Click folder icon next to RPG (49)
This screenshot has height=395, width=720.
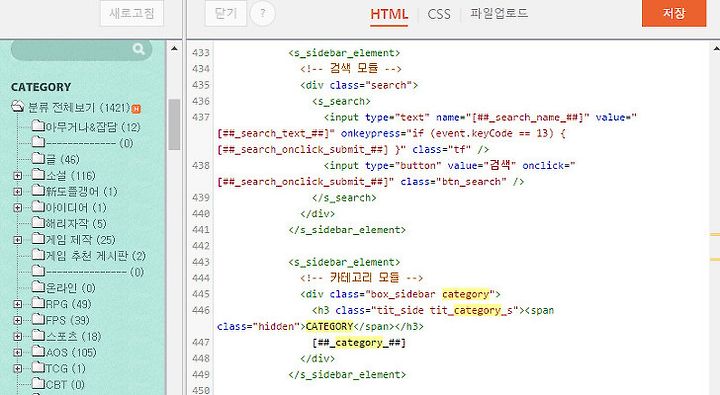(x=38, y=303)
